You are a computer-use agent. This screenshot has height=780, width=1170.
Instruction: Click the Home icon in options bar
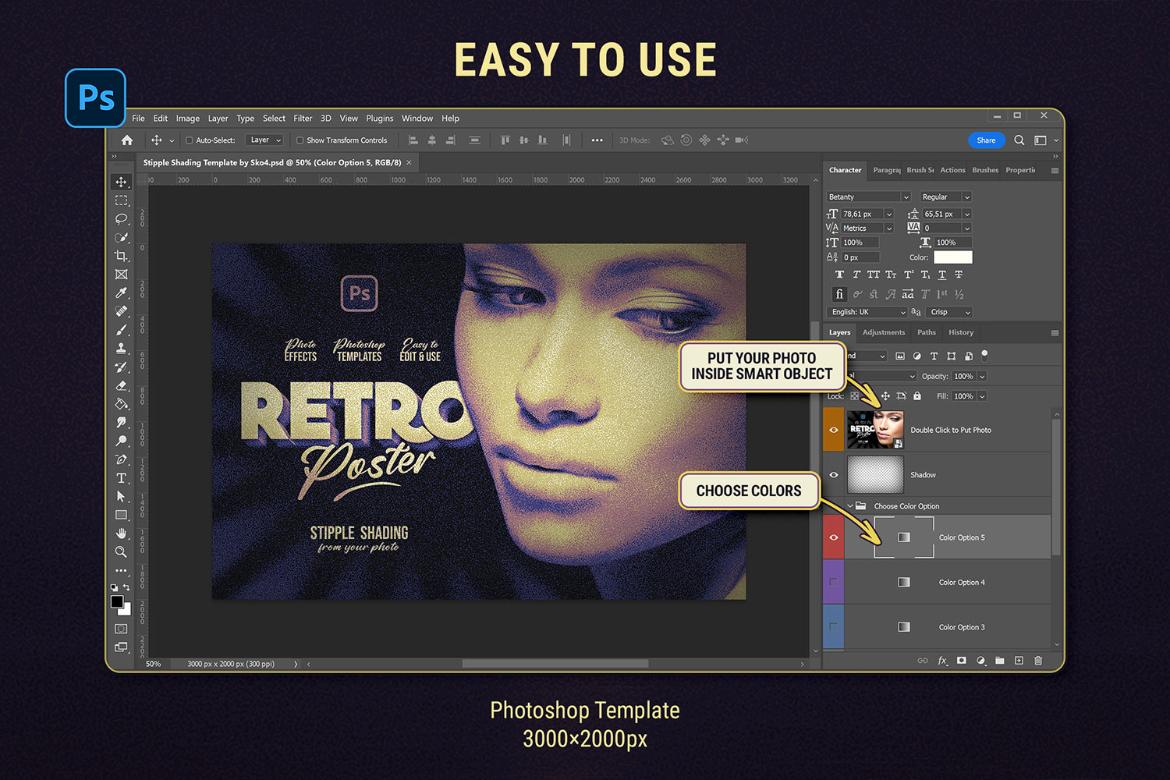[127, 140]
